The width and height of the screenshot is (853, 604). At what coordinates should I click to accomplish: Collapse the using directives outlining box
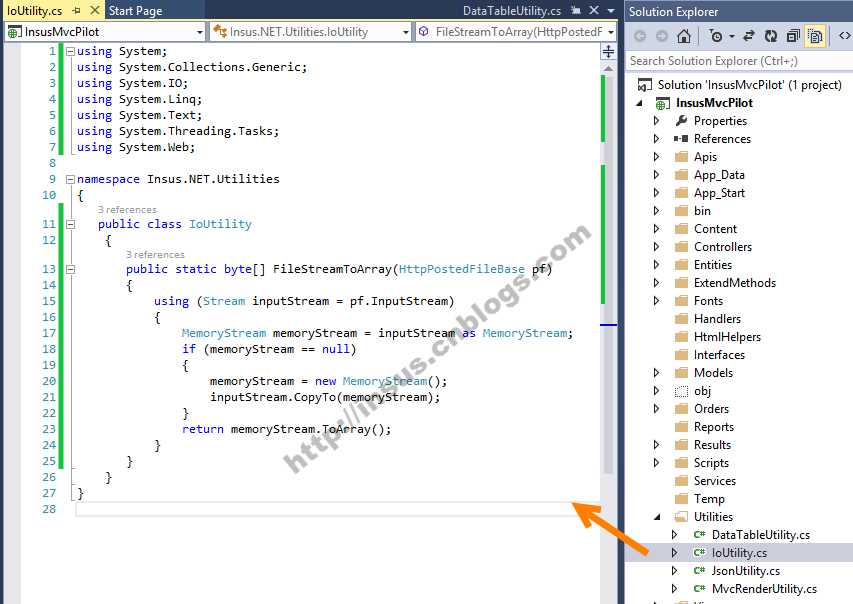point(70,52)
